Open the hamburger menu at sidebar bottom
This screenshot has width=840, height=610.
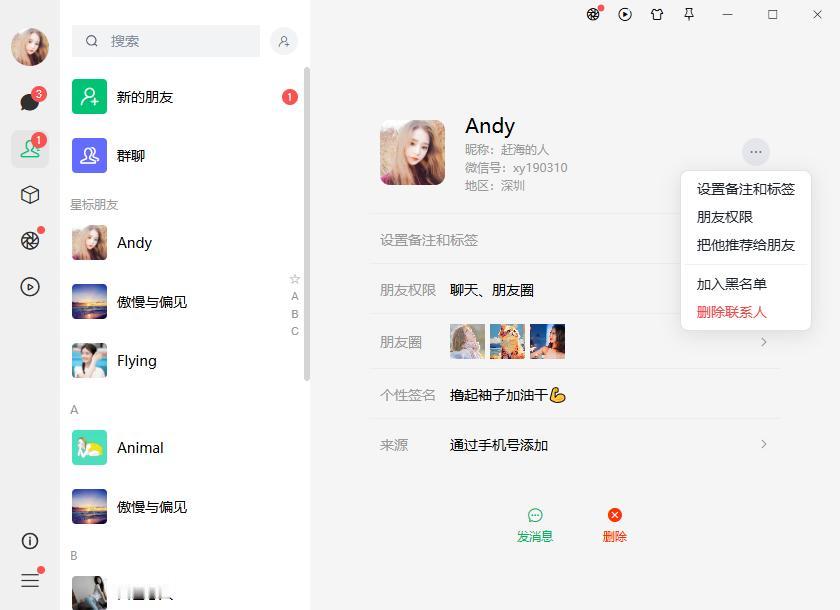point(30,580)
